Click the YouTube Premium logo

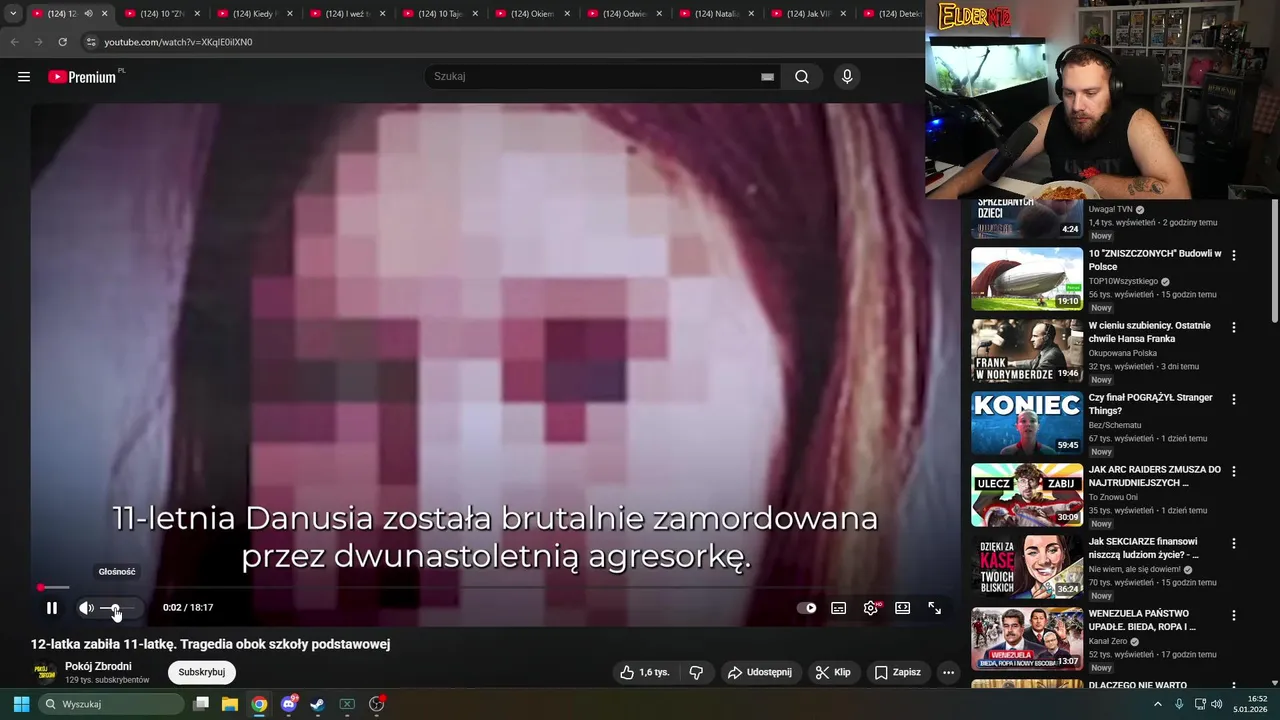pos(83,77)
